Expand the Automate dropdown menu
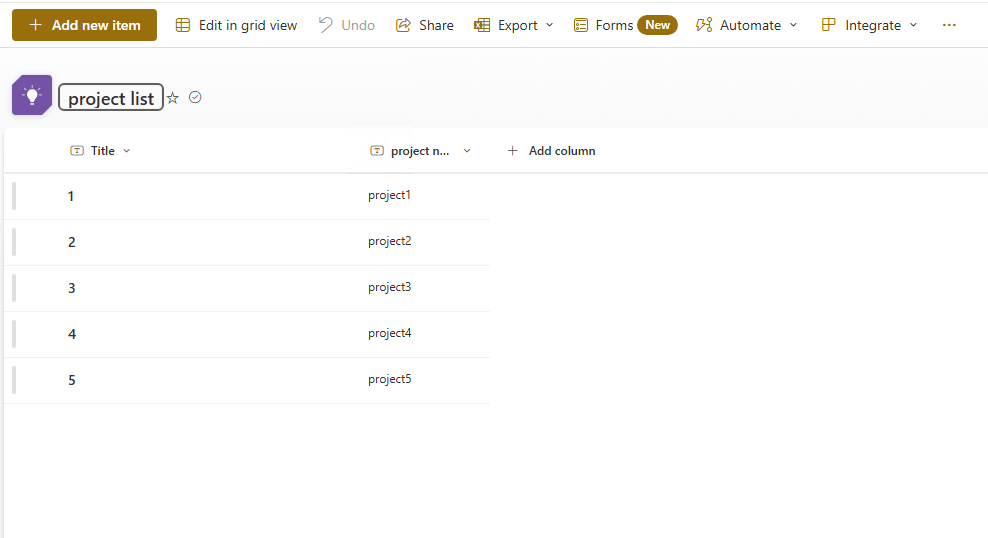 pyautogui.click(x=747, y=25)
